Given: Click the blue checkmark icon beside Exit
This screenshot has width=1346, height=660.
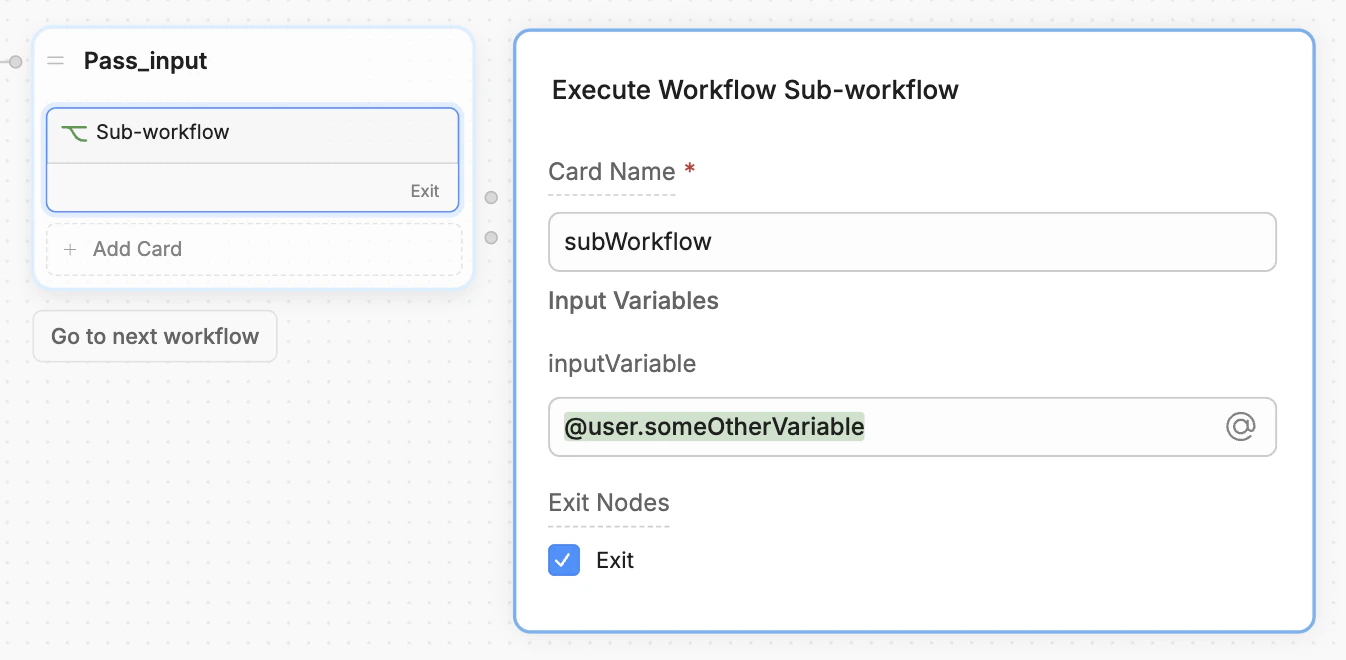Looking at the screenshot, I should click(x=563, y=560).
